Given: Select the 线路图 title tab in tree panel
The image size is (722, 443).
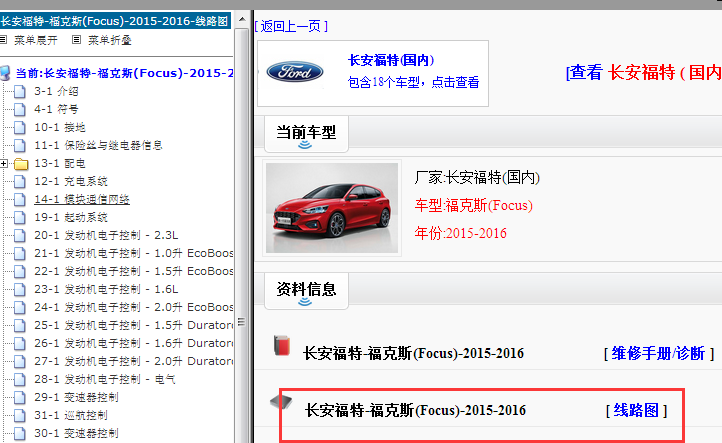Looking at the screenshot, I should pyautogui.click(x=115, y=21).
